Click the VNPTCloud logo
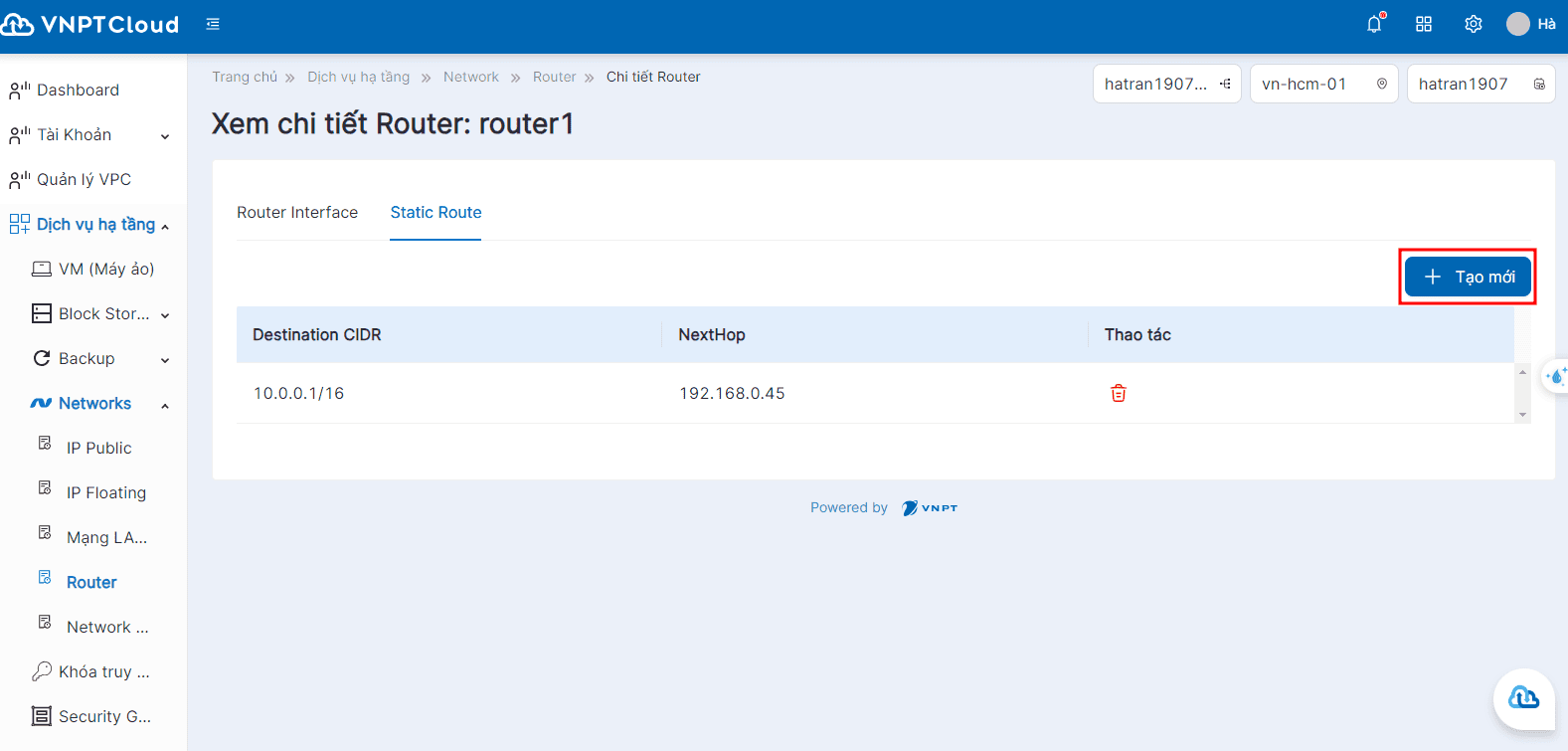Screen dimensions: 1568x751 tap(90, 24)
